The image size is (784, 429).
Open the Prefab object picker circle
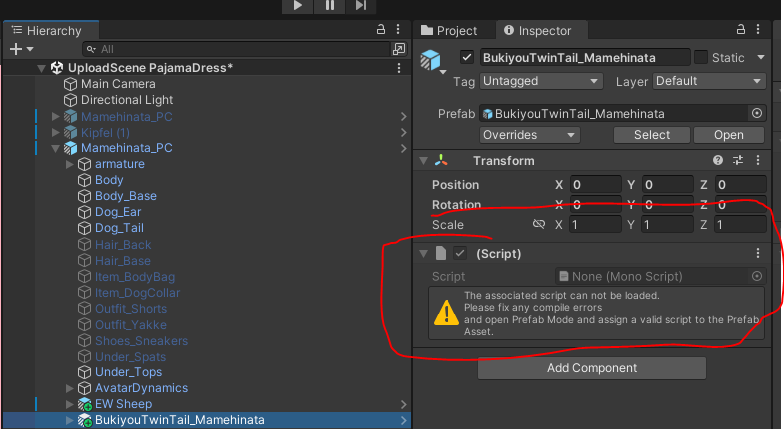(757, 114)
